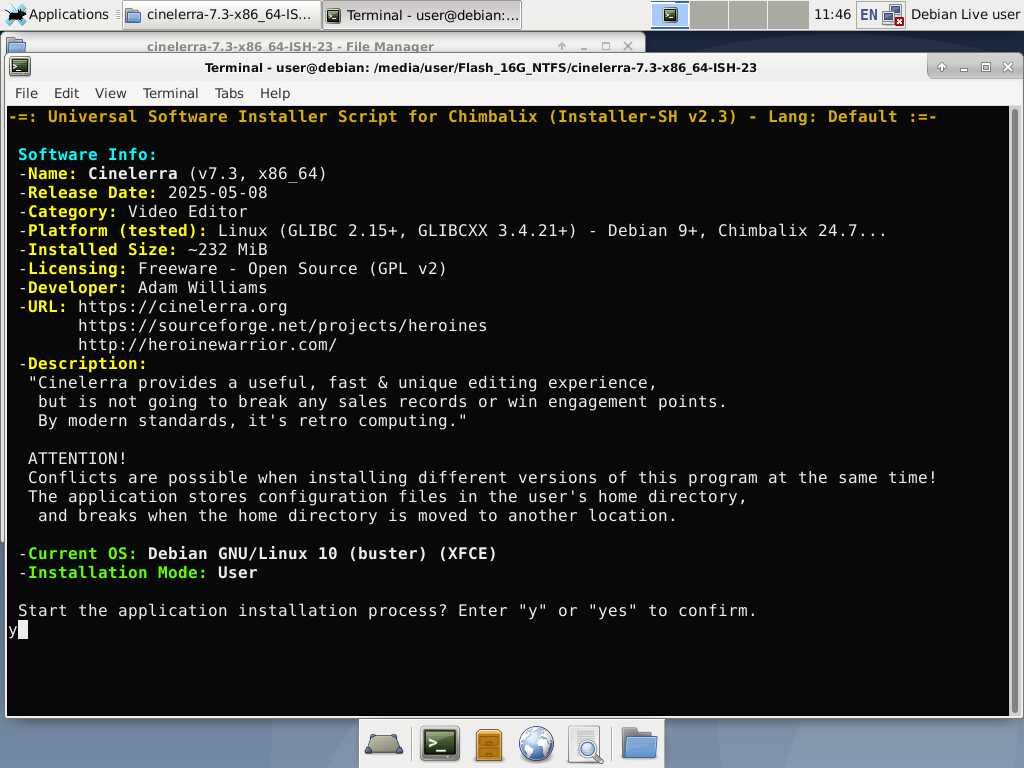The image size is (1024, 768).
Task: Open the Application Finder dock icon
Action: coord(584,744)
